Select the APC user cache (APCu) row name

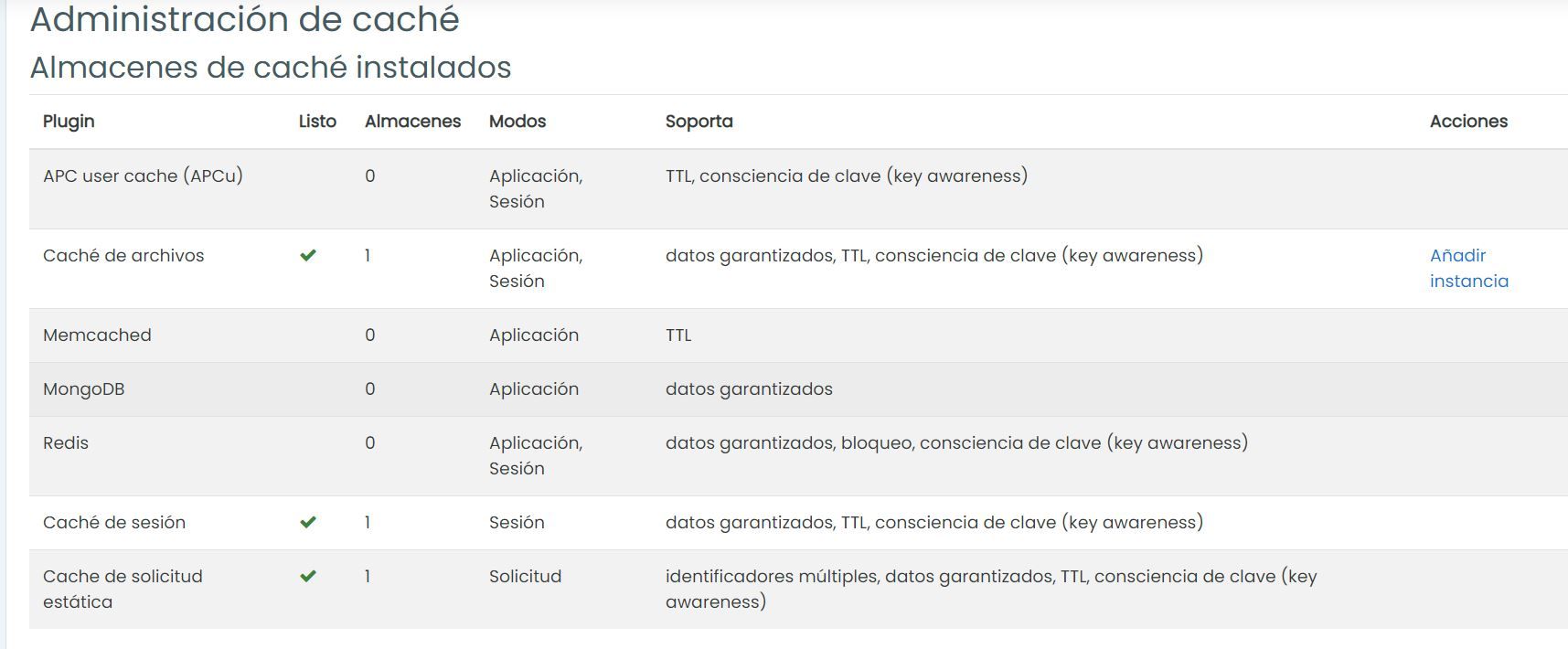143,176
